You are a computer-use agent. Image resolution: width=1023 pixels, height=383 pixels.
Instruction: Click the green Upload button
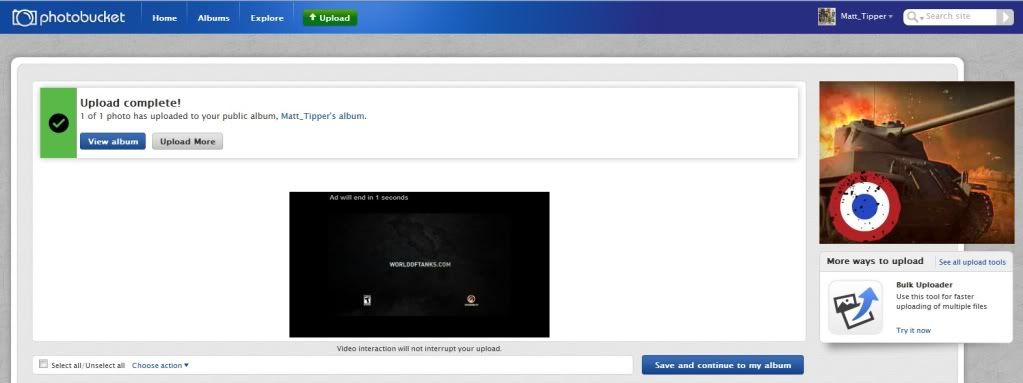329,18
